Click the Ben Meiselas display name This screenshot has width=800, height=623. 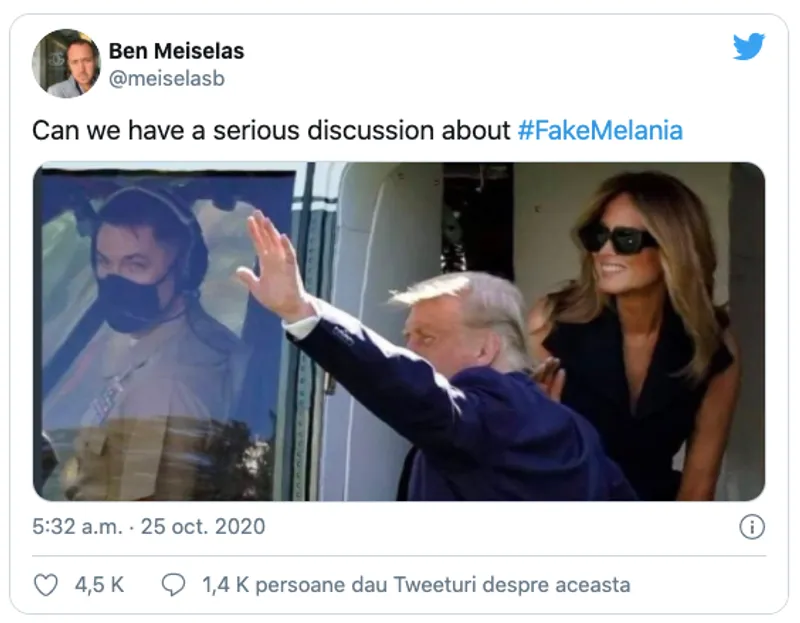(176, 51)
